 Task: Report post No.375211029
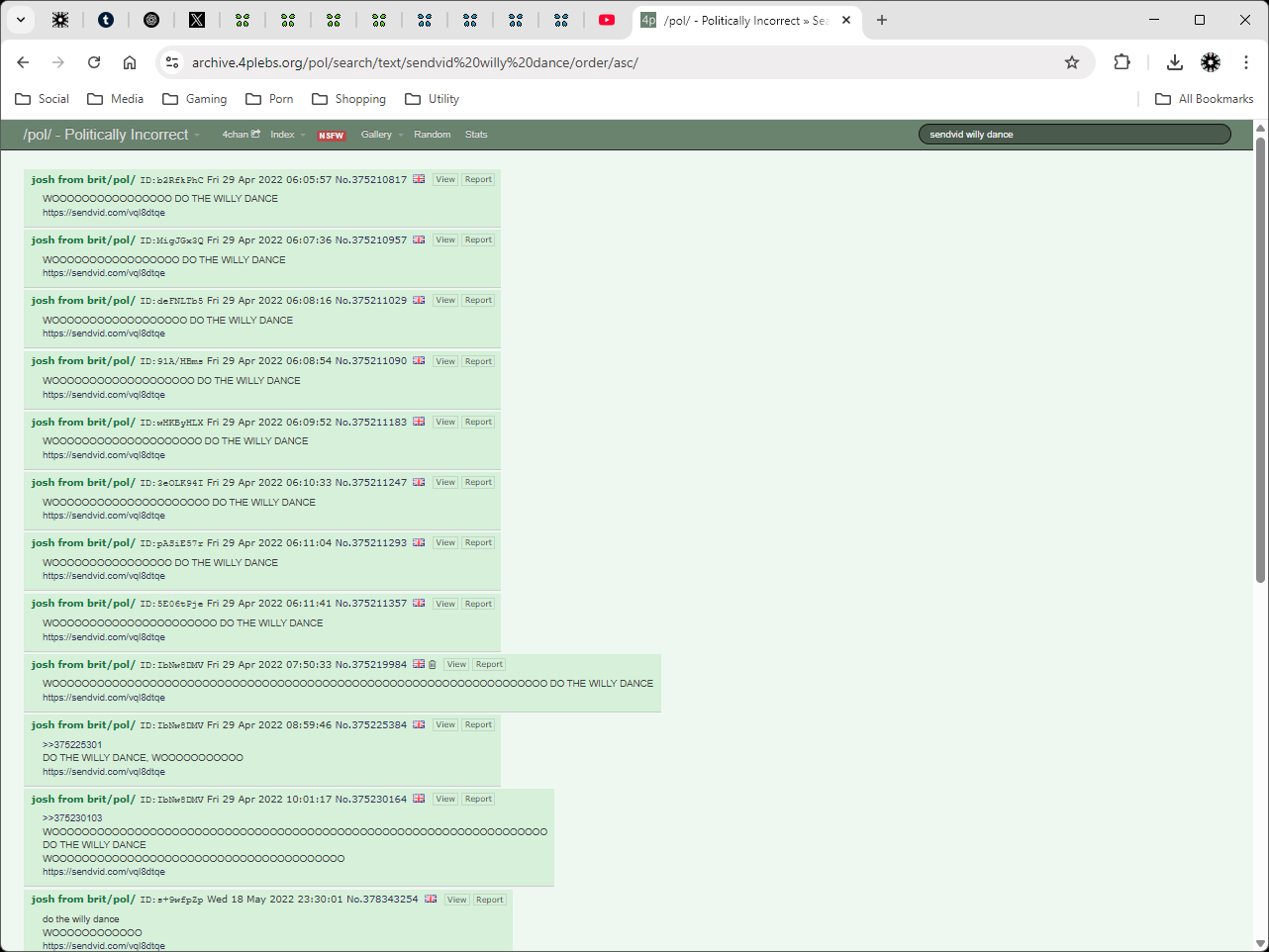coord(478,300)
